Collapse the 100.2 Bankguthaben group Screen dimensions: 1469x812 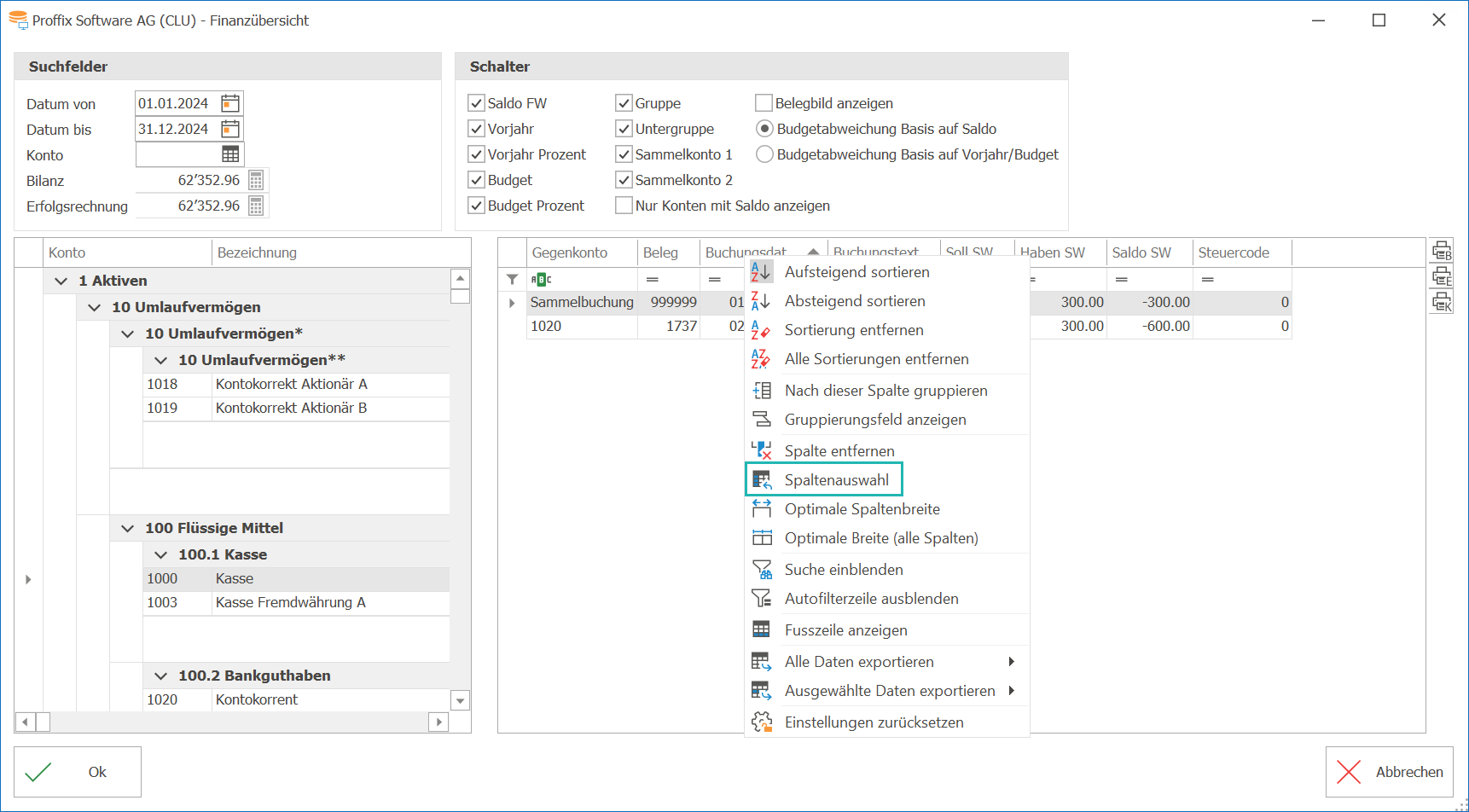(160, 676)
